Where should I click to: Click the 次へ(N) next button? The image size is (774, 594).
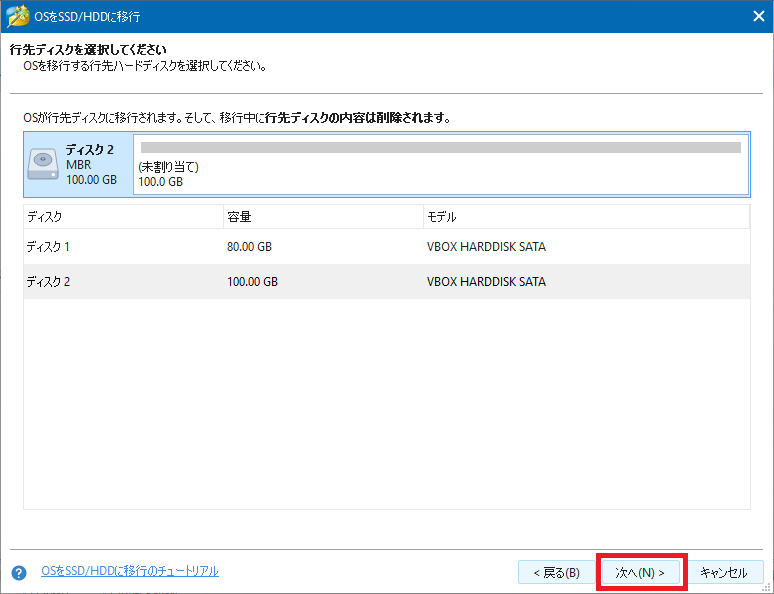[x=641, y=572]
